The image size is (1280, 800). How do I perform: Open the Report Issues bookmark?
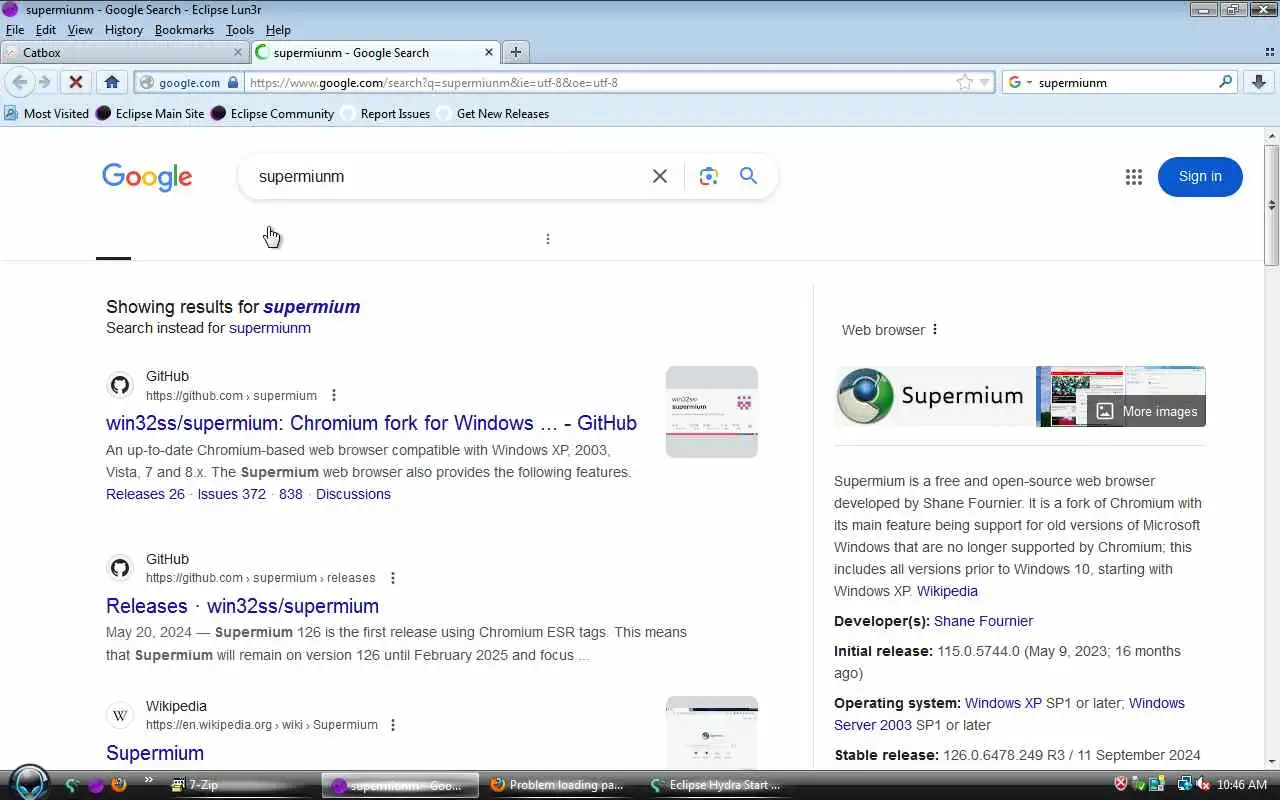pyautogui.click(x=386, y=113)
